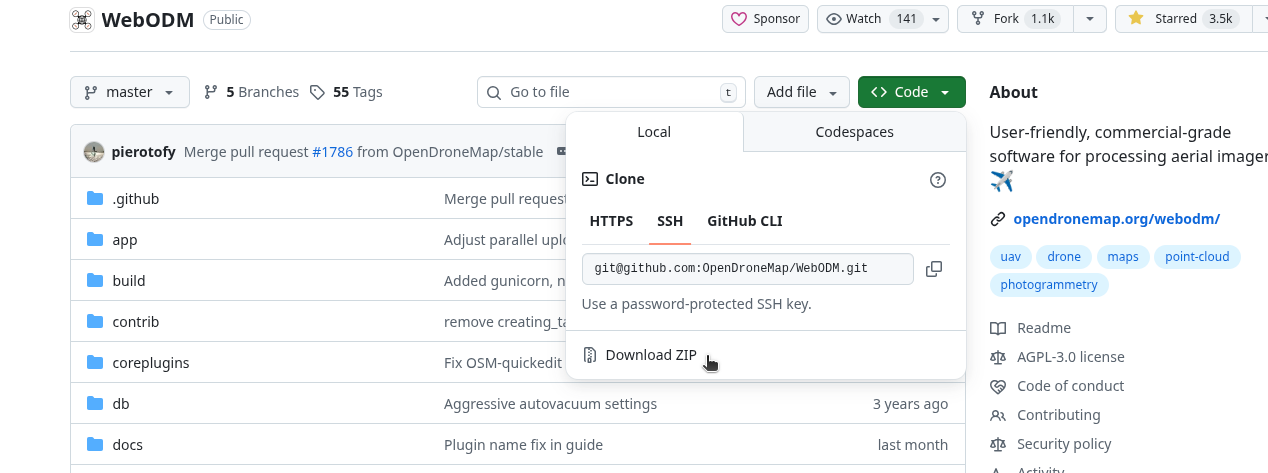Open the Watch notifications dropdown arrow
The height and width of the screenshot is (473, 1268).
936,19
